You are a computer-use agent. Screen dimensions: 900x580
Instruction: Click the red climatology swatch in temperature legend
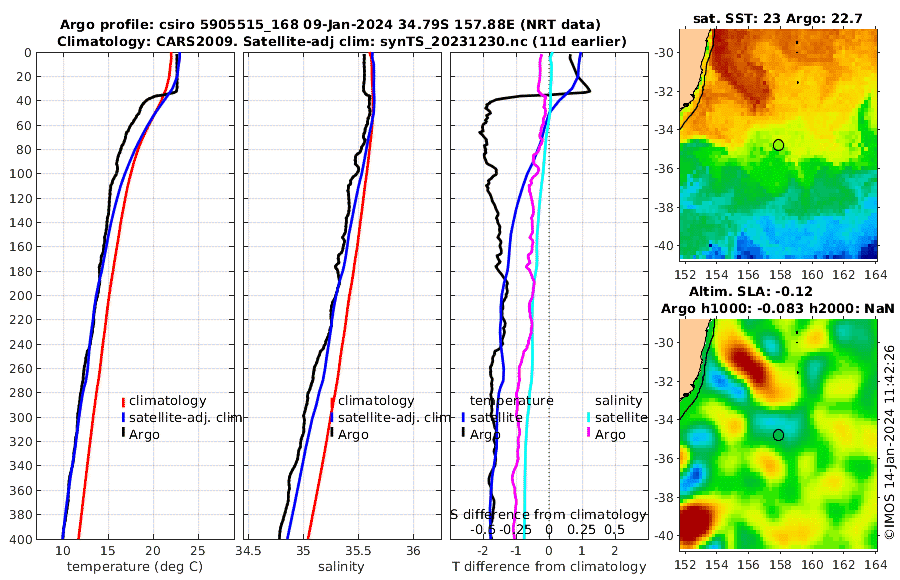[x=123, y=401]
